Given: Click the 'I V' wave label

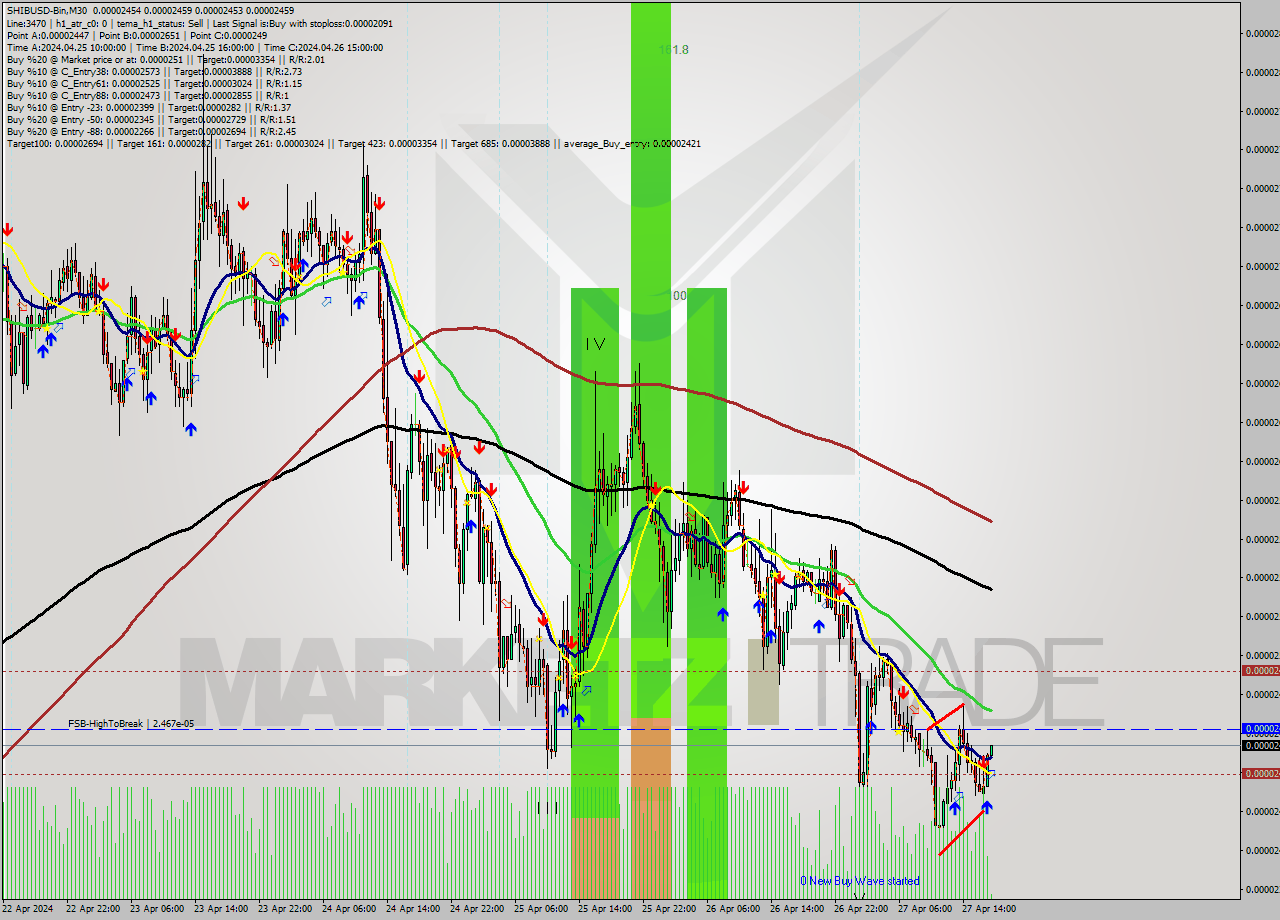Looking at the screenshot, I should (595, 343).
